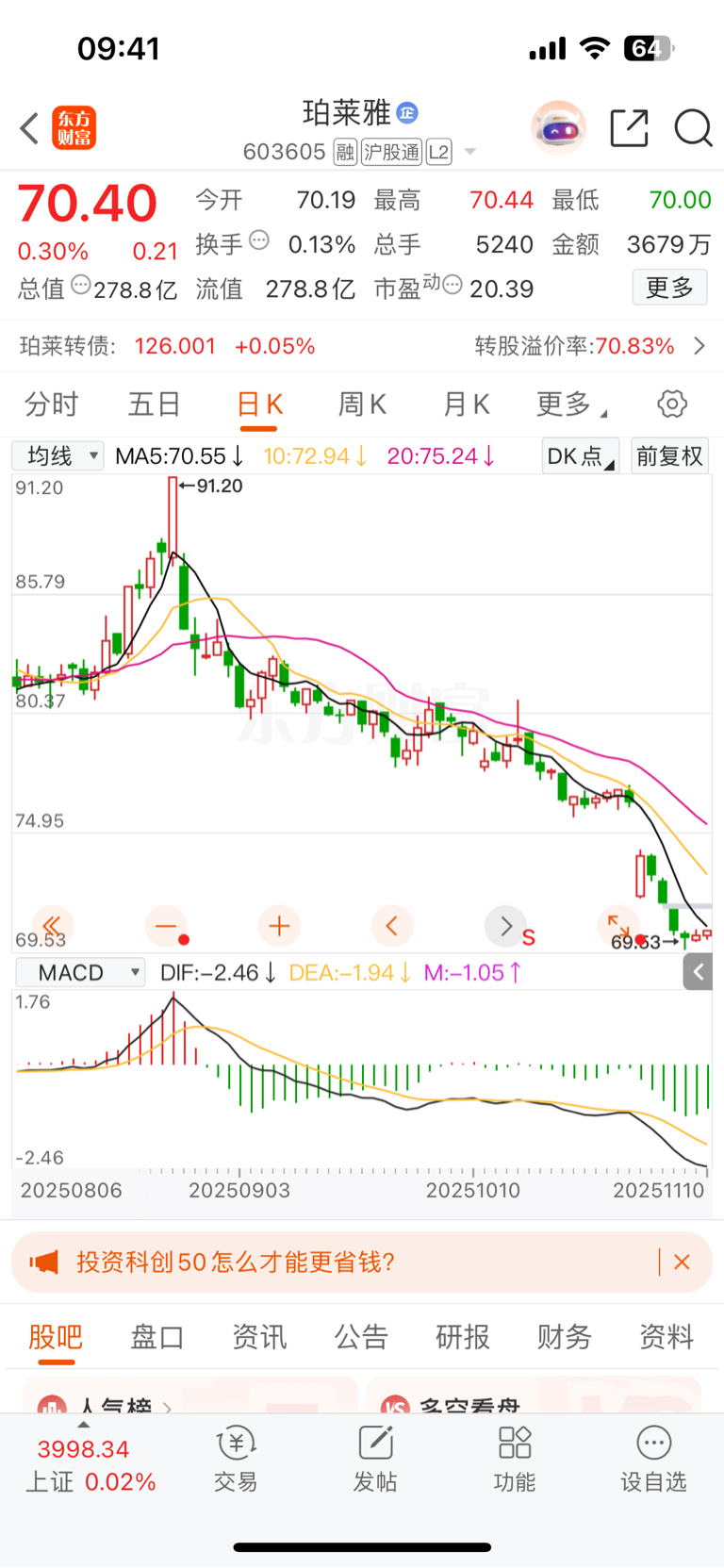Tap the DEA:-1.94 value
The image size is (724, 1568).
click(350, 972)
